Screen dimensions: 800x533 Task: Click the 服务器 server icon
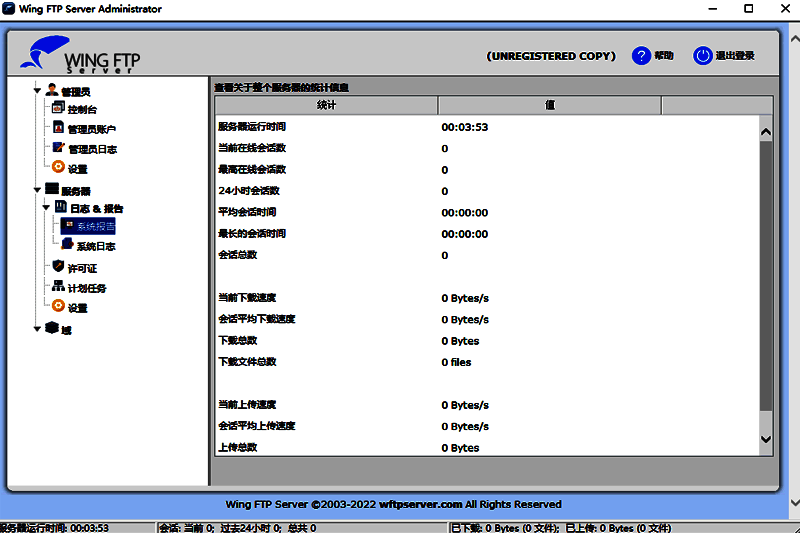(52, 189)
